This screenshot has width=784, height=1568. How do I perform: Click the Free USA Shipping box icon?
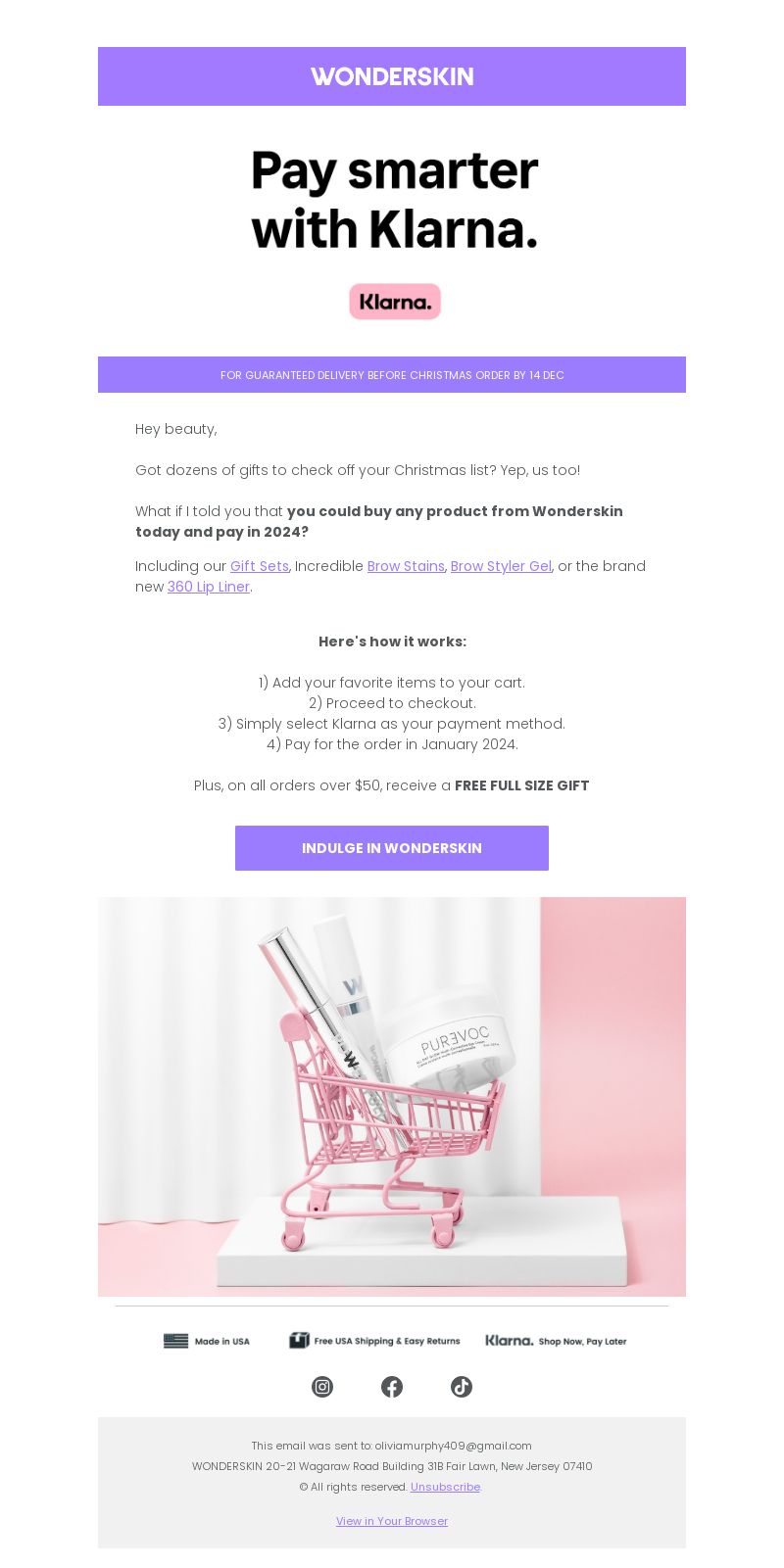pos(299,1341)
